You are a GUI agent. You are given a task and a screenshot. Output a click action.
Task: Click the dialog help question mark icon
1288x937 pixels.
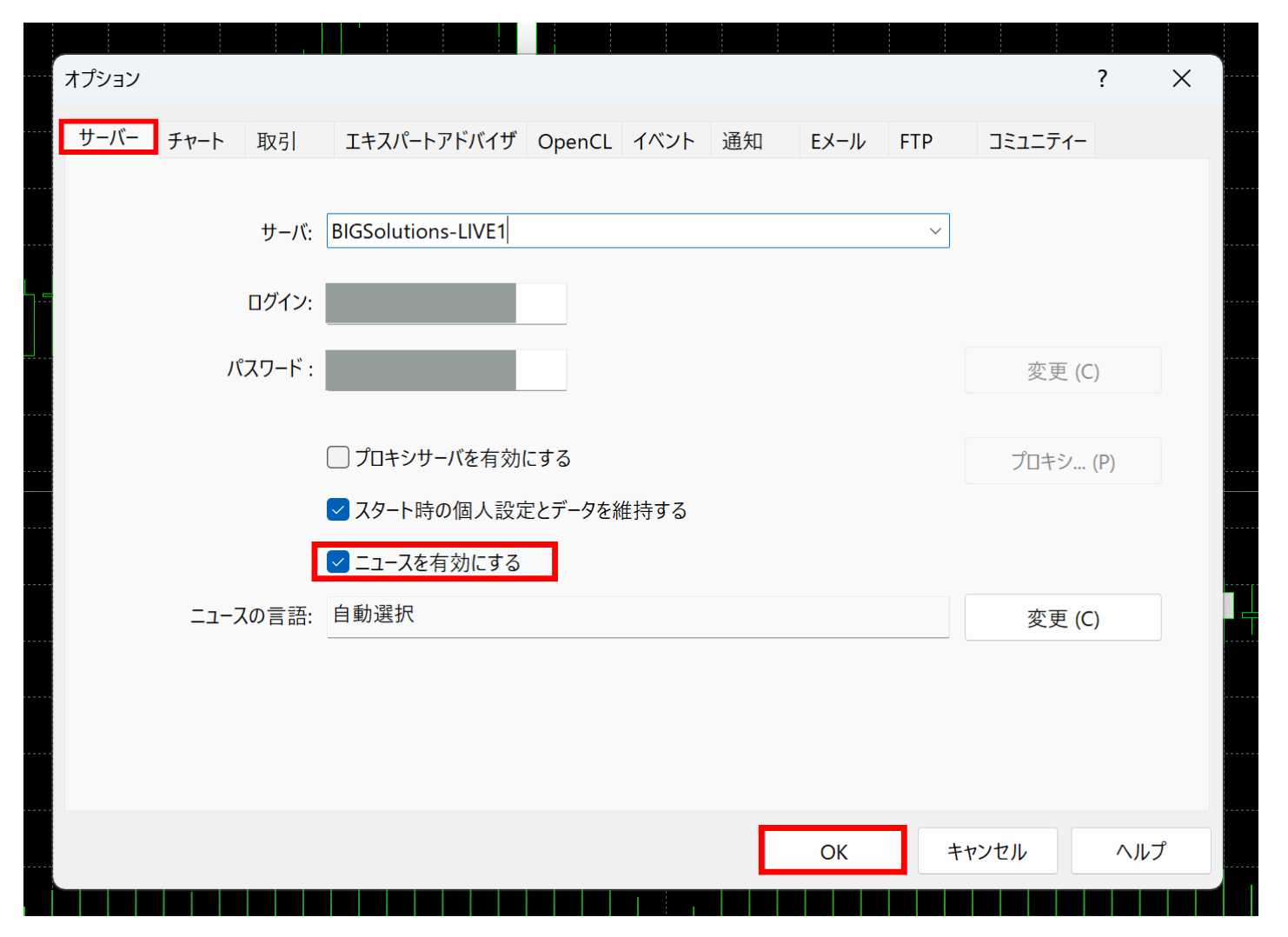1102,78
